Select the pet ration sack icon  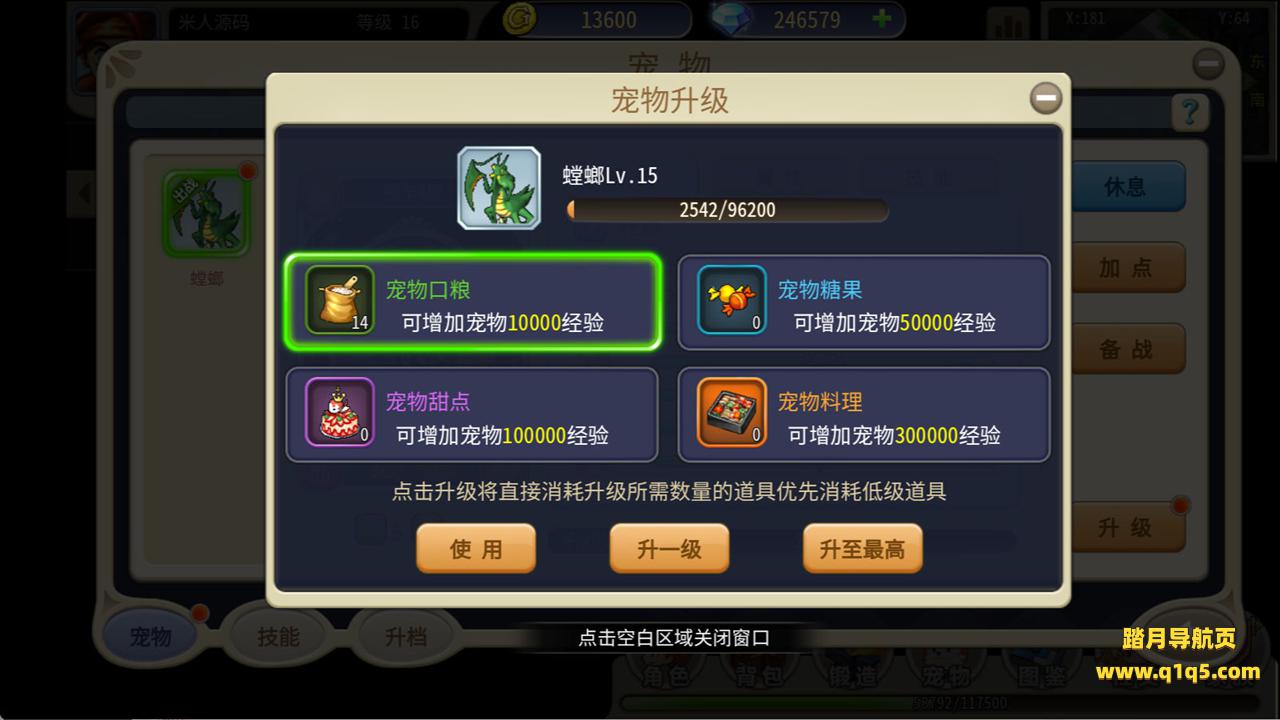[340, 300]
